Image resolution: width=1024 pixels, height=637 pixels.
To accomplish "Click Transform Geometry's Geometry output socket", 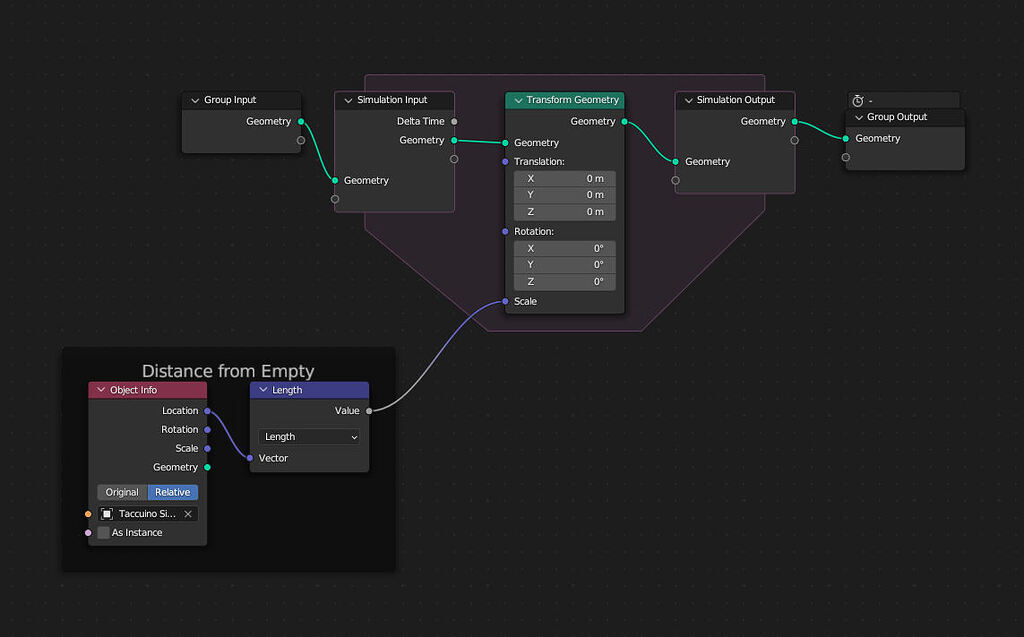I will 625,122.
